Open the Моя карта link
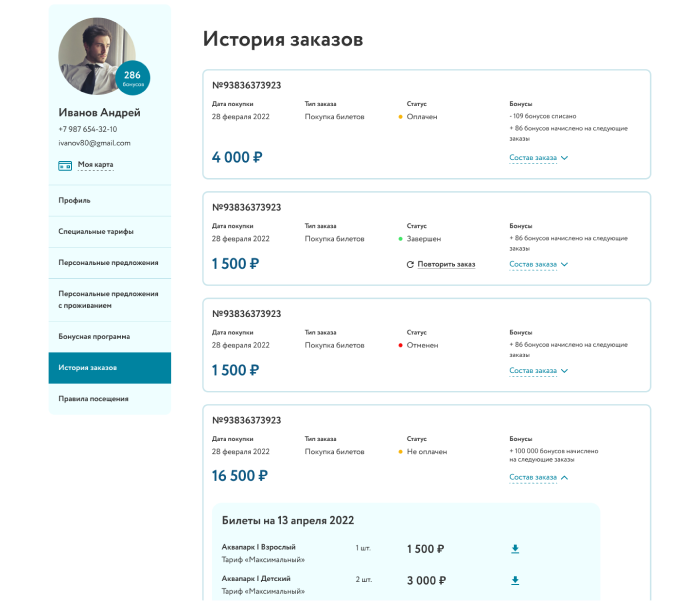This screenshot has height=601, width=700. pos(95,165)
